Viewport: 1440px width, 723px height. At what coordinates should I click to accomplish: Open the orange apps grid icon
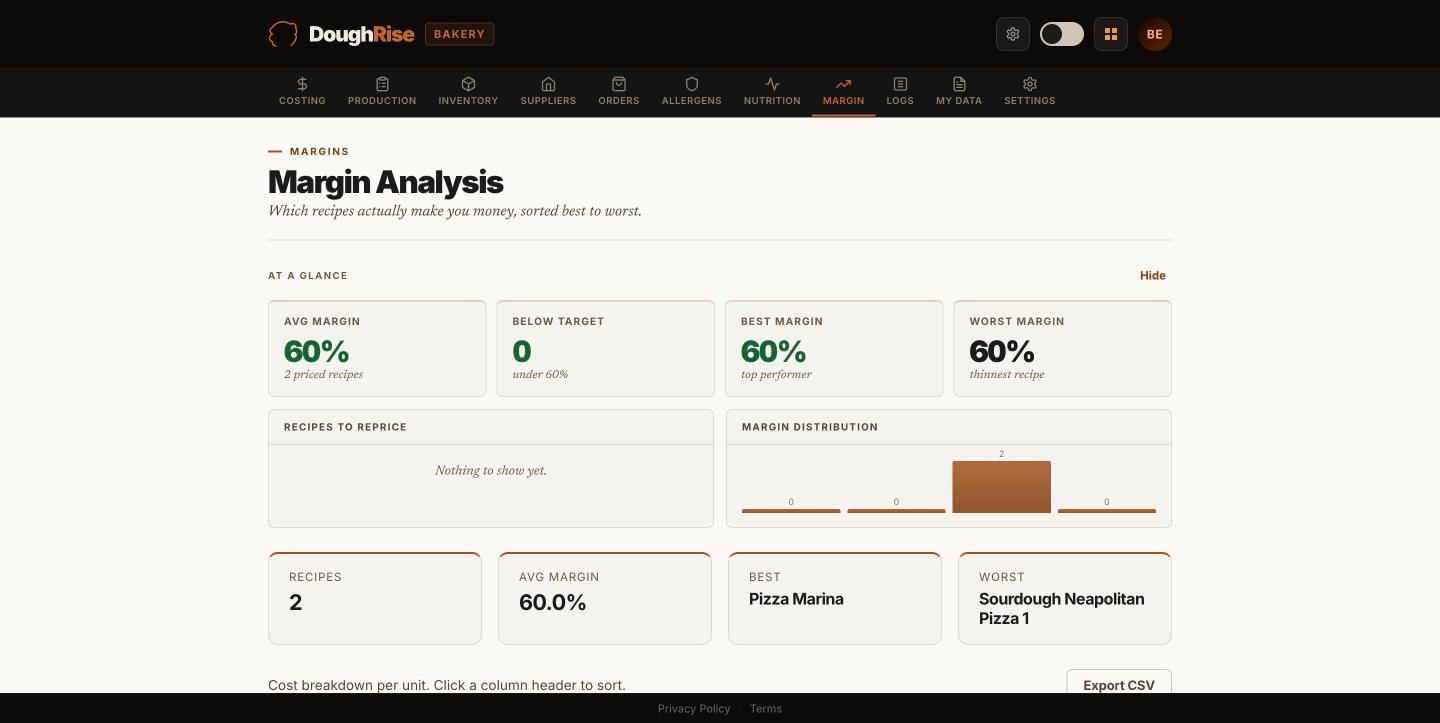1111,34
